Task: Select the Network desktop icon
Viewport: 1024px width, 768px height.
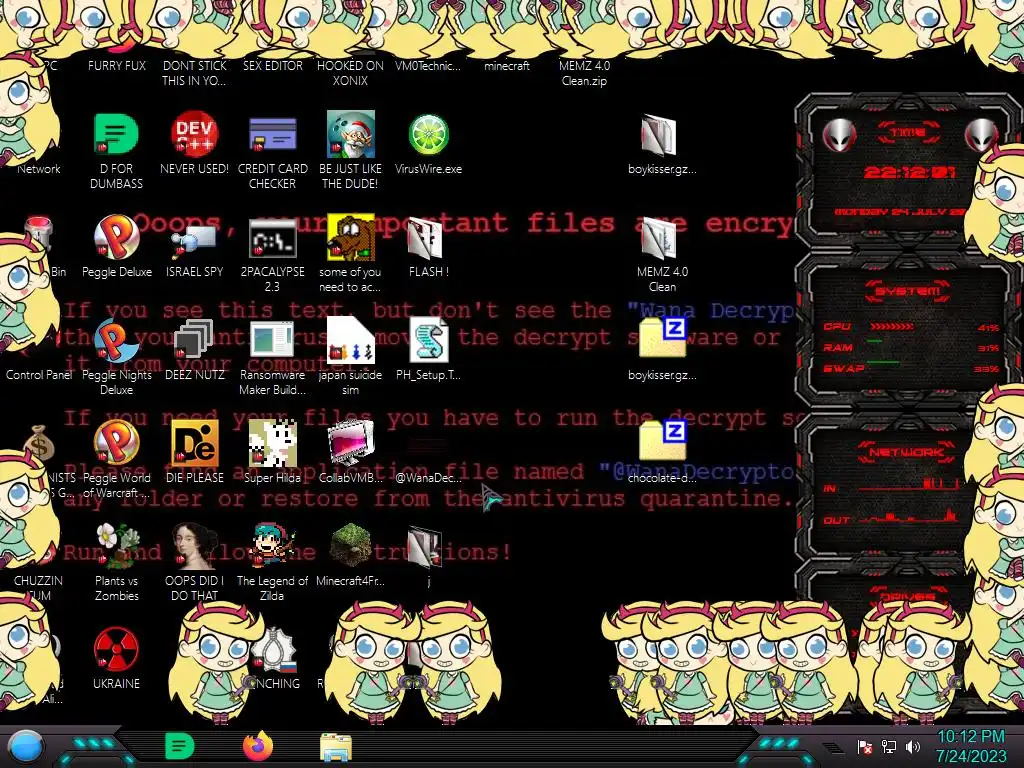Action: (39, 168)
